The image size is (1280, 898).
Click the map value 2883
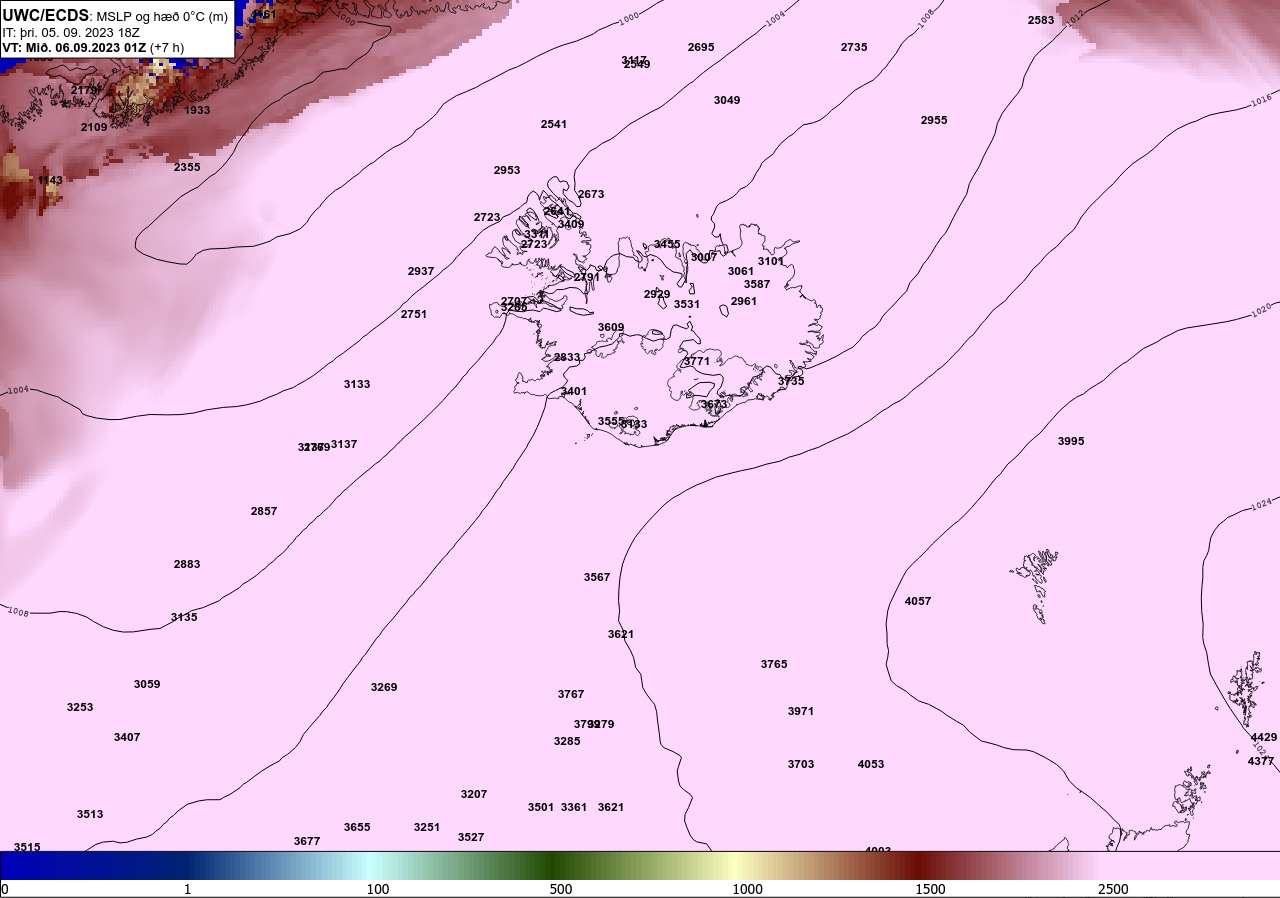(x=187, y=564)
